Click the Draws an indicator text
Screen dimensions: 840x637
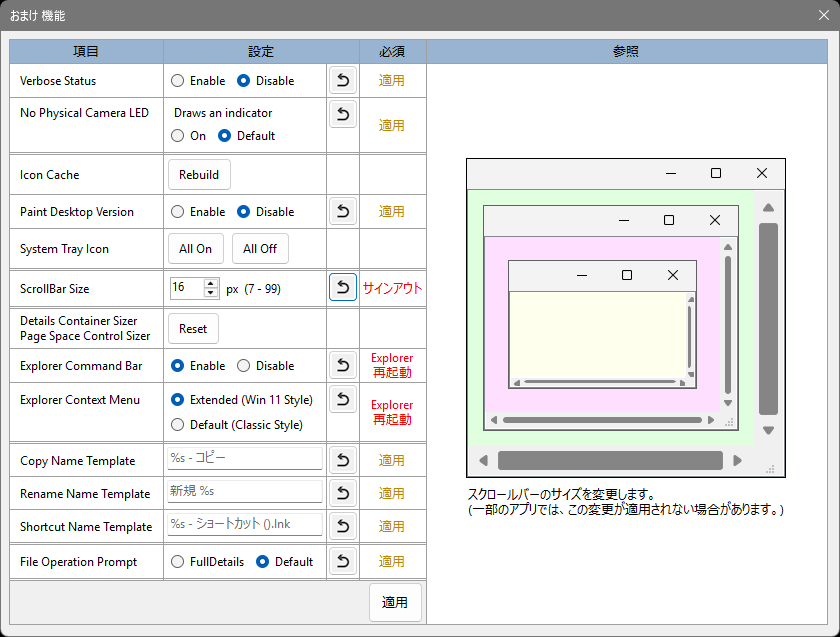click(x=223, y=113)
